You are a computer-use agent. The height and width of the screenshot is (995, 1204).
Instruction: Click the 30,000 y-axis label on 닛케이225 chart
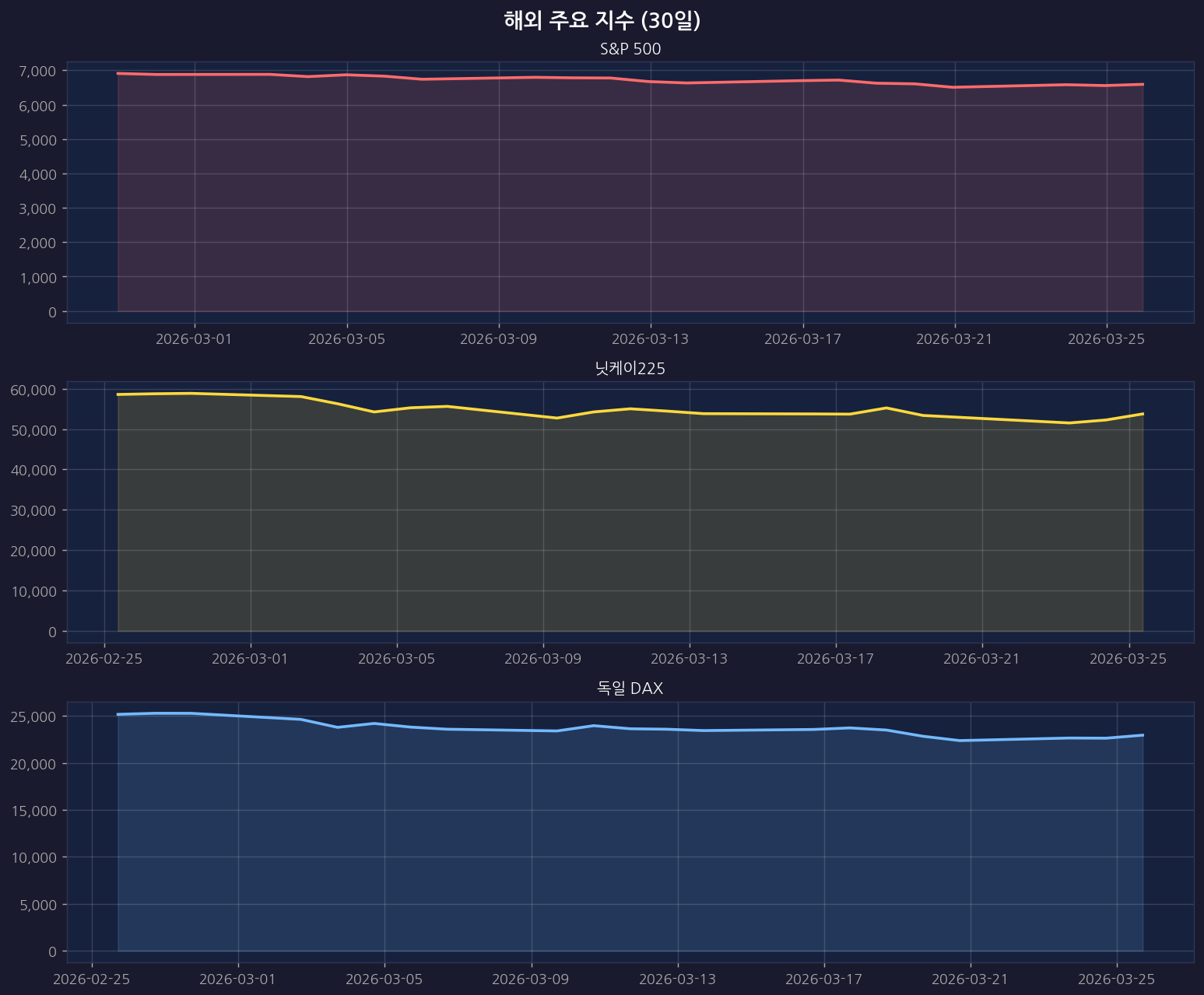[x=33, y=510]
